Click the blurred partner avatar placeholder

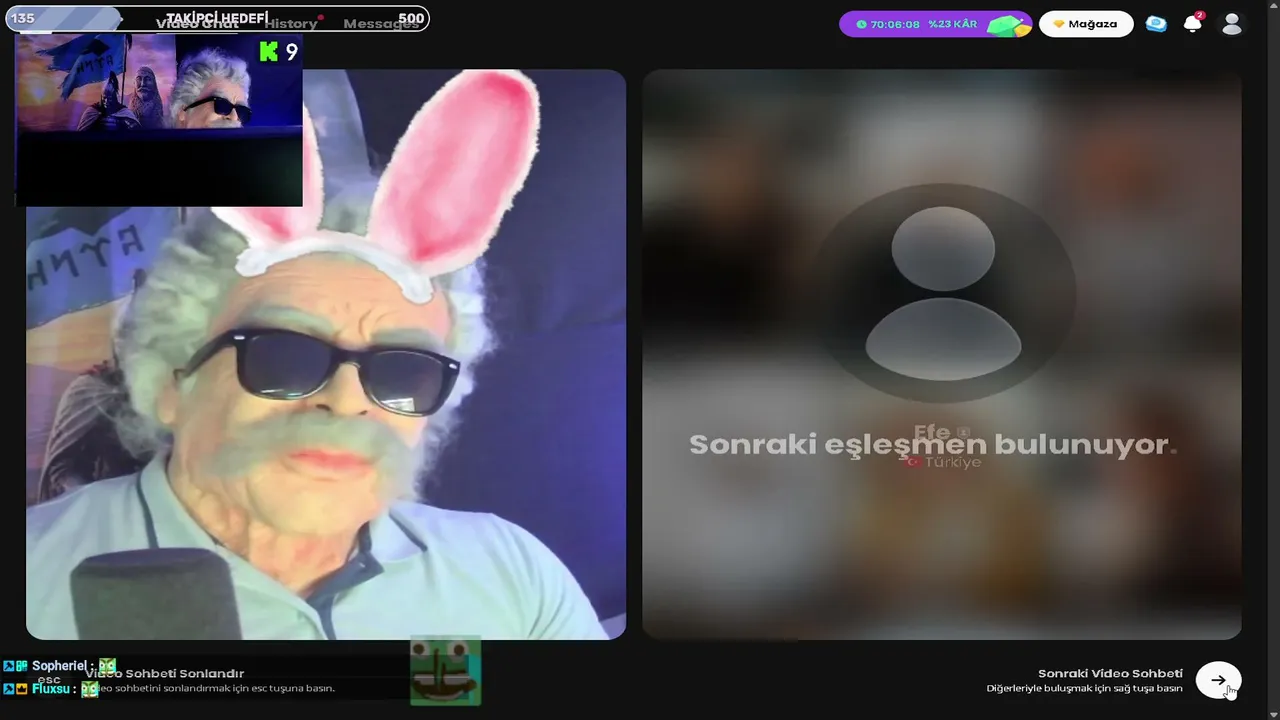click(x=943, y=293)
